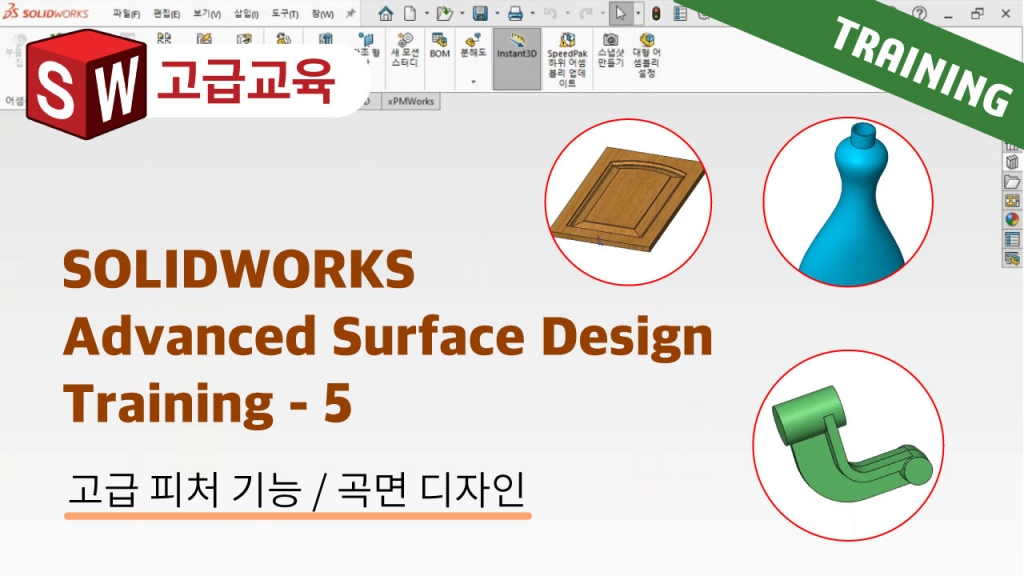Open the View Palette task pane icon
The width and height of the screenshot is (1024, 576).
[x=1012, y=200]
